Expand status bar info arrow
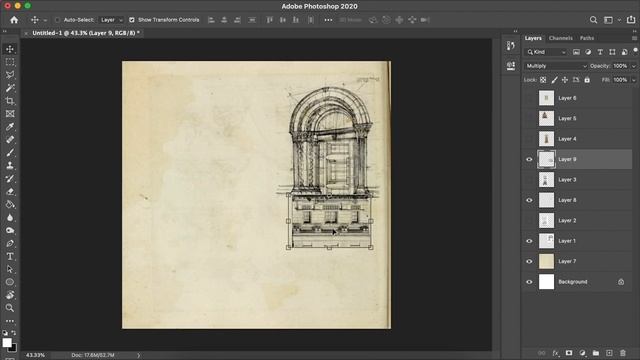Viewport: 640px width, 360px height. (139, 355)
